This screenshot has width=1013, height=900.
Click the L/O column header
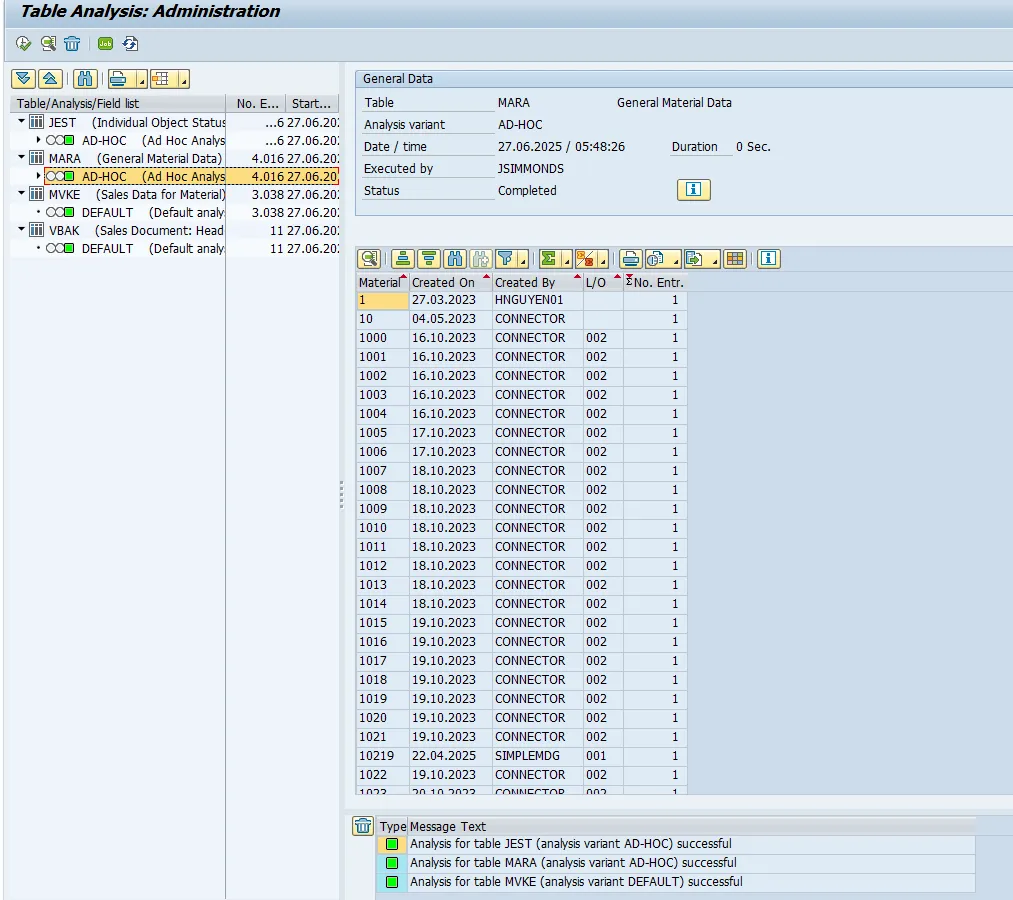[x=603, y=282]
